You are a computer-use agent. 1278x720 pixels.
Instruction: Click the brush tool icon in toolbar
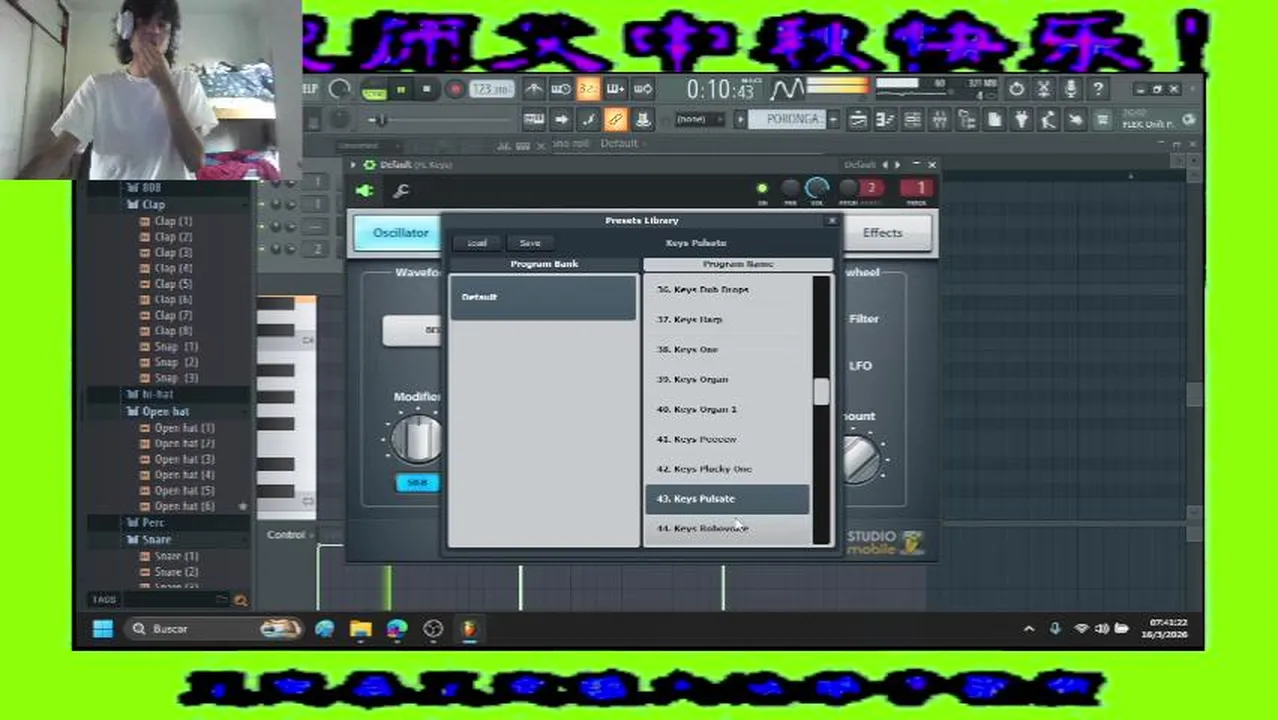coord(588,120)
